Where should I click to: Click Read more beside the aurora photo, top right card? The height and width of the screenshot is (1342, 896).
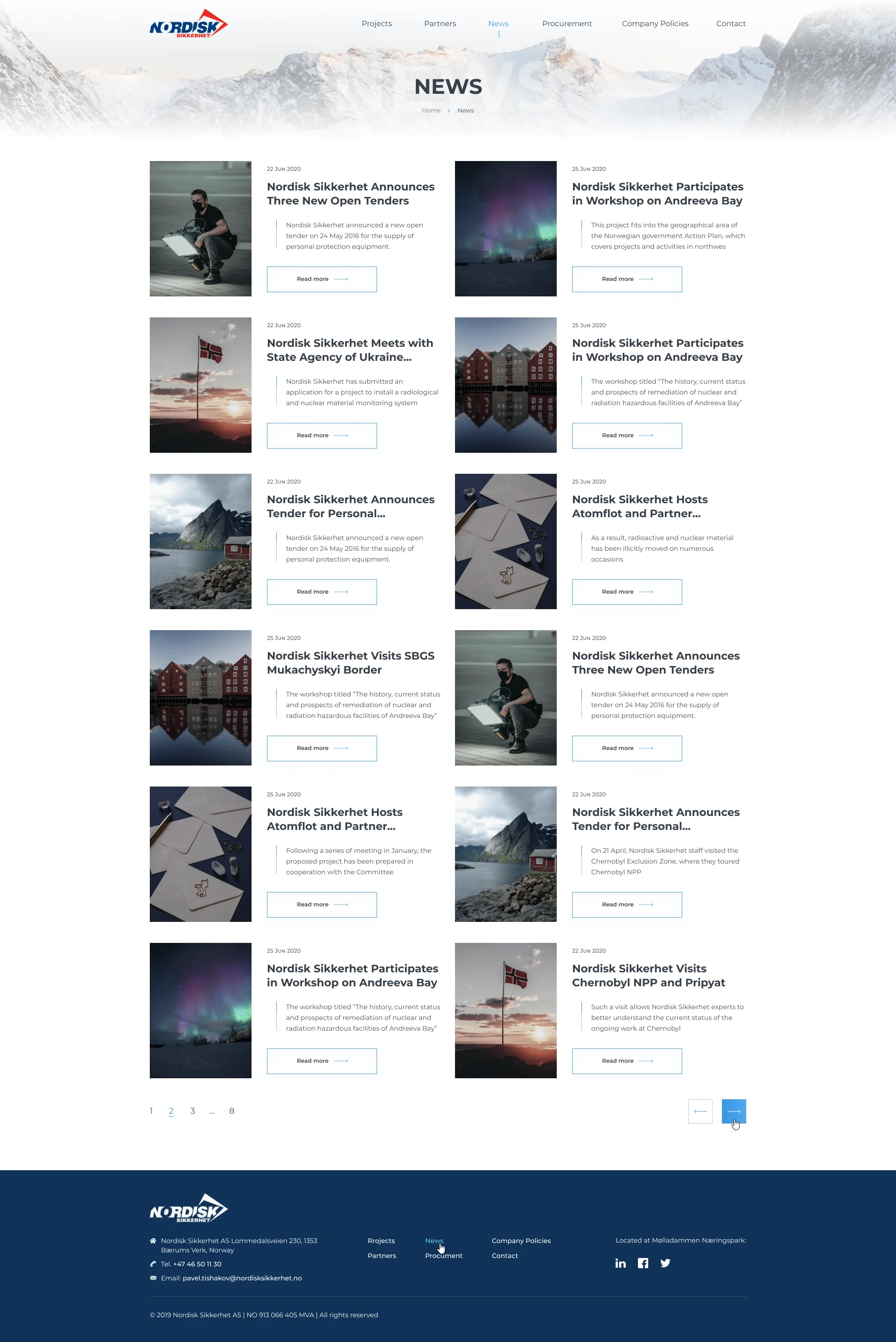coord(627,279)
